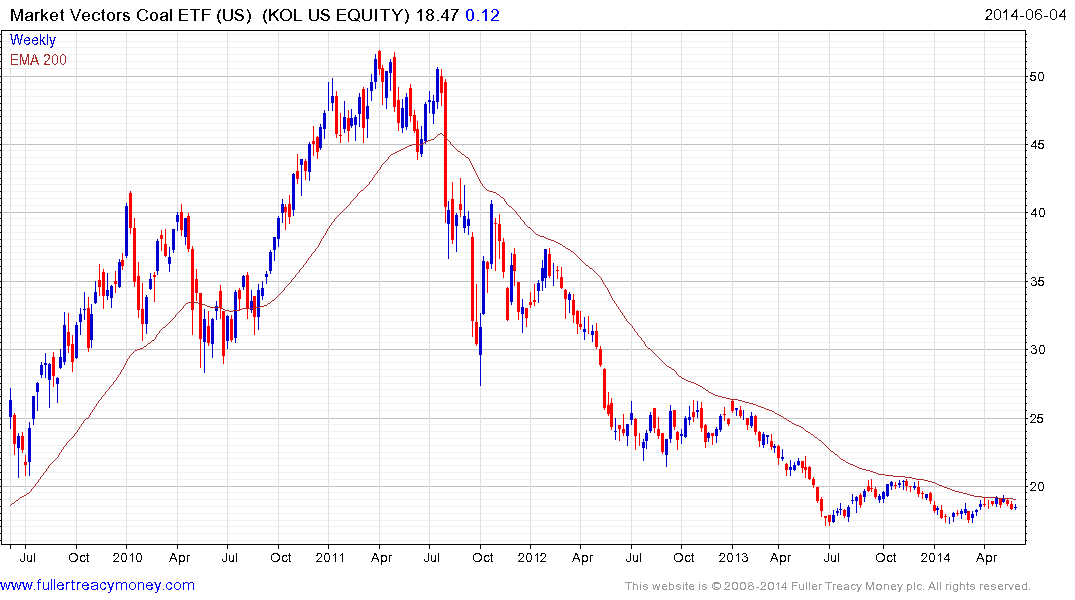Viewport: 1075px width, 600px height.
Task: Click the 25 price axis label
Action: 1037,418
